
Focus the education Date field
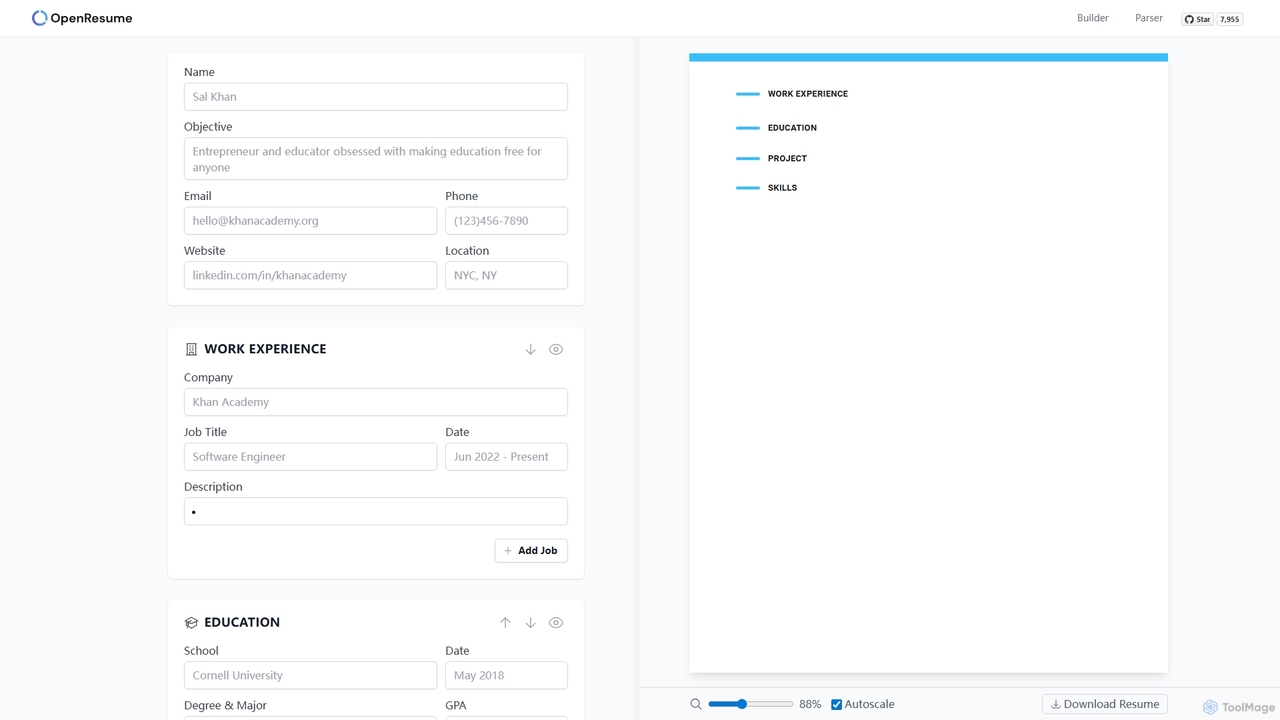pyautogui.click(x=506, y=675)
